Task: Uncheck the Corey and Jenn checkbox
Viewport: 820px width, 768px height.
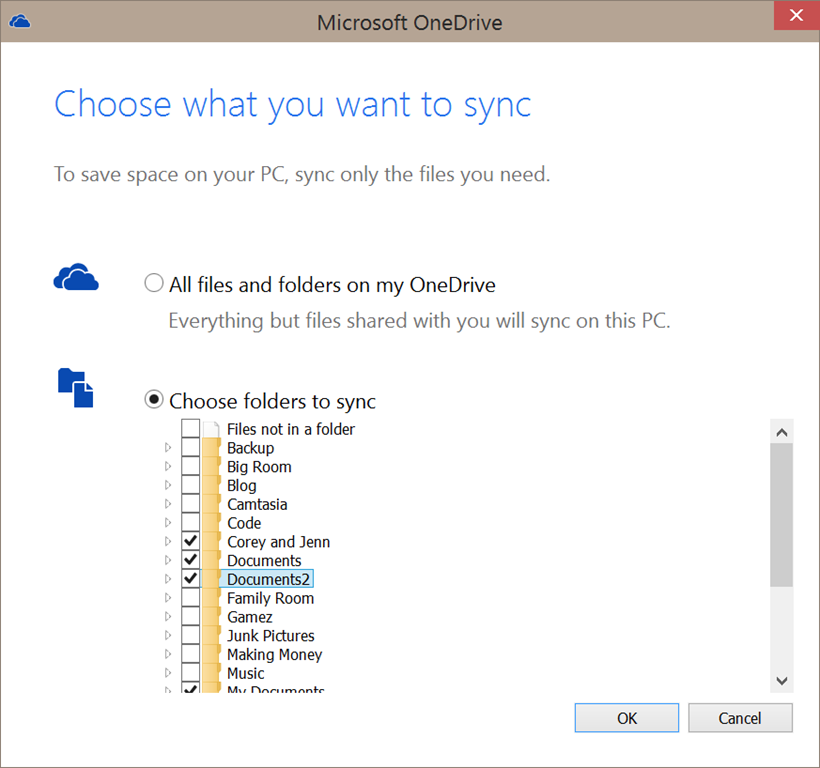Action: pyautogui.click(x=190, y=541)
